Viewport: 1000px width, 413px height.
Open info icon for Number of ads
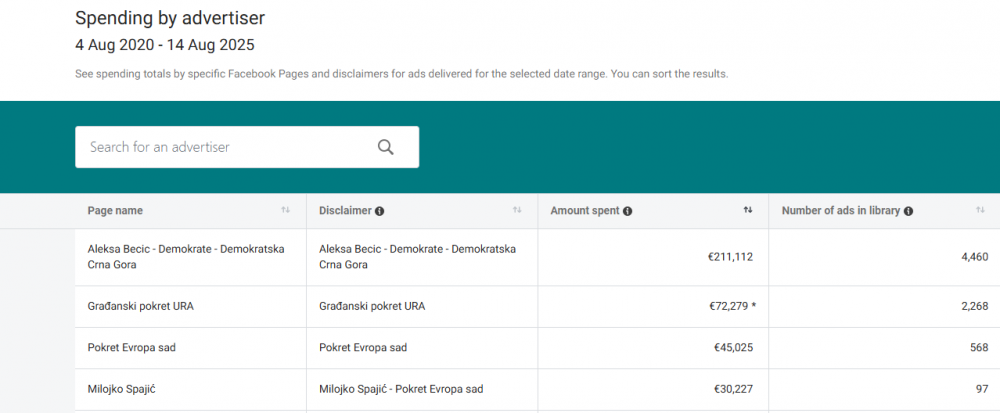click(x=909, y=211)
